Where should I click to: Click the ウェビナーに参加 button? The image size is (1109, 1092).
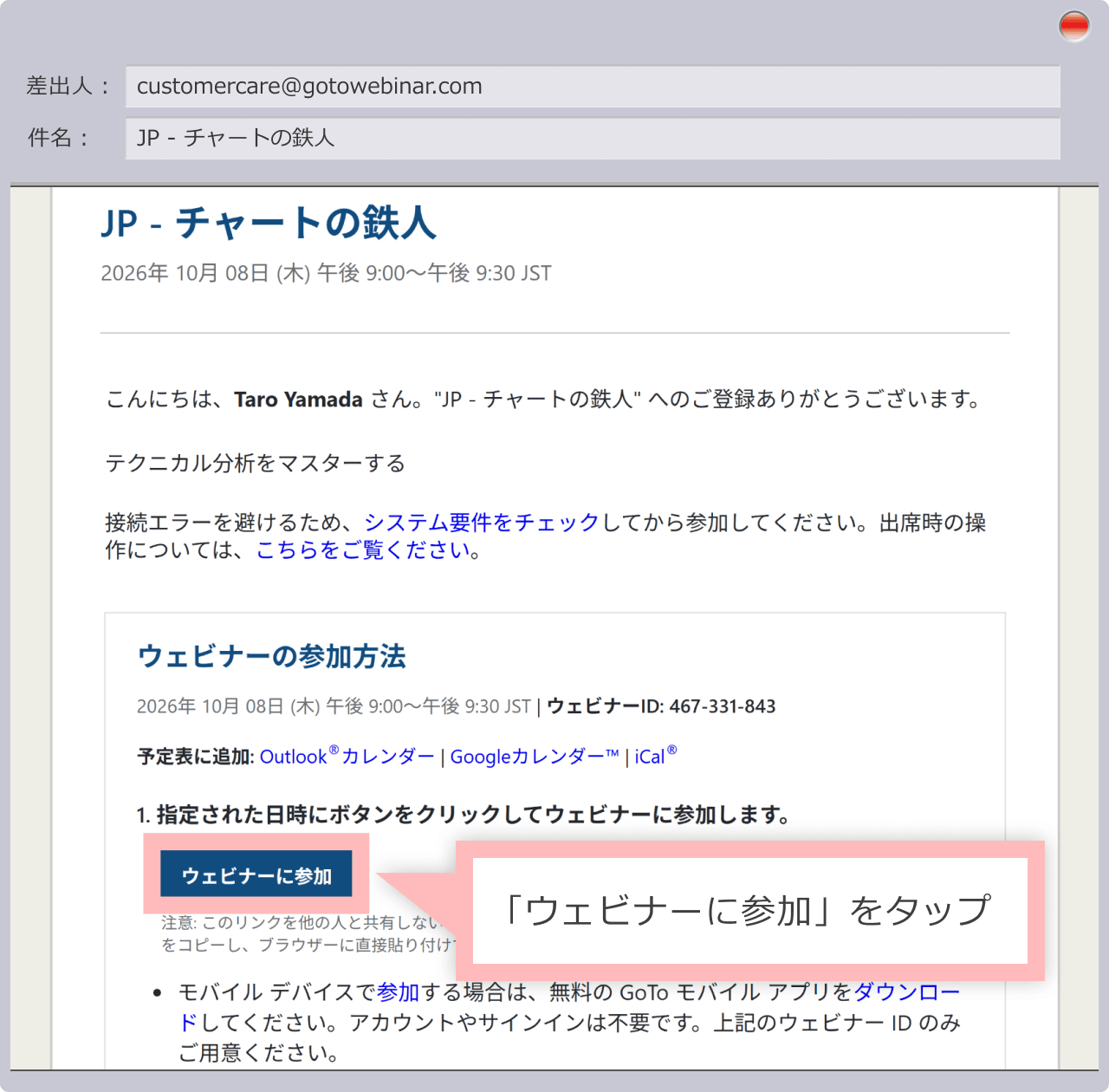tap(256, 874)
